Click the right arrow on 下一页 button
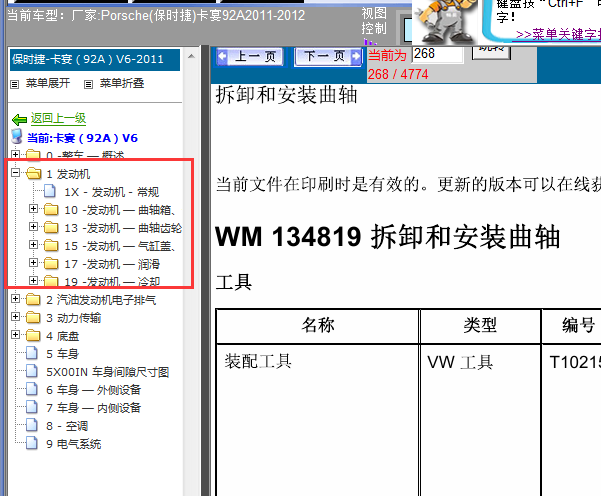 pyautogui.click(x=356, y=57)
